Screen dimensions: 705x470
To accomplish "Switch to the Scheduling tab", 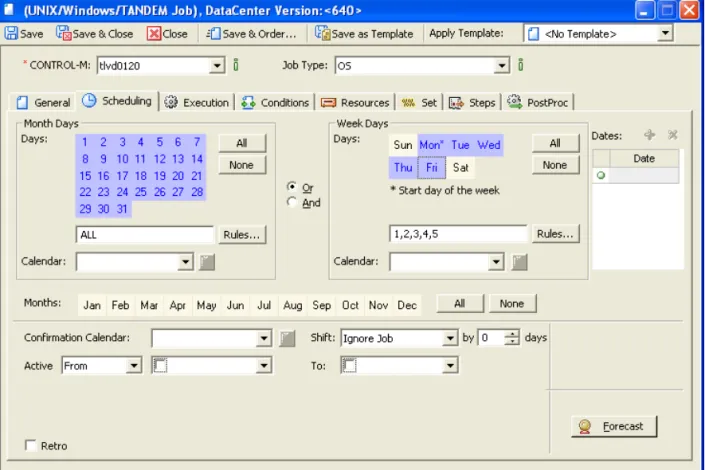I will 117,101.
